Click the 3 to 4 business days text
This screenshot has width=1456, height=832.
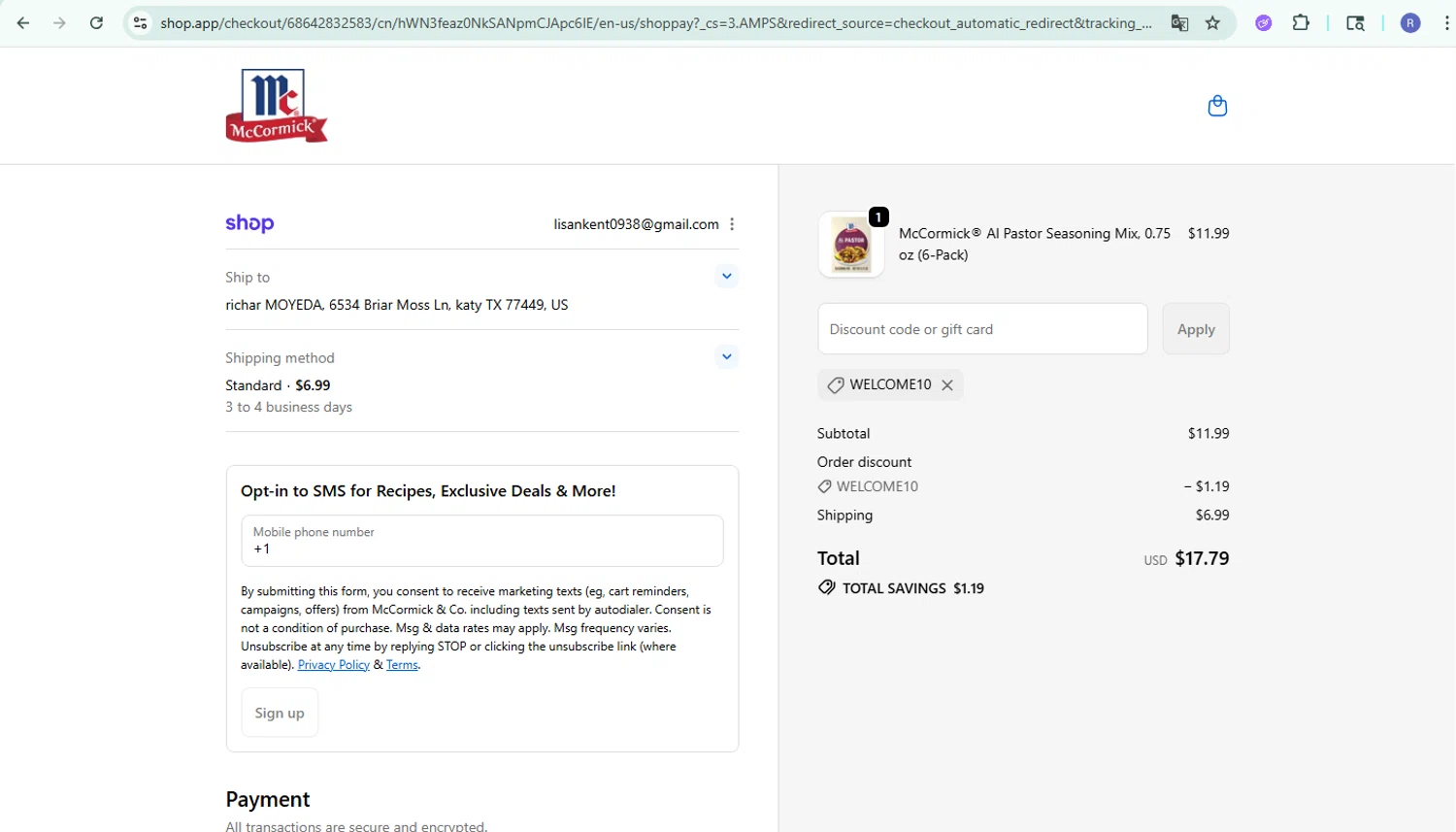pos(289,407)
